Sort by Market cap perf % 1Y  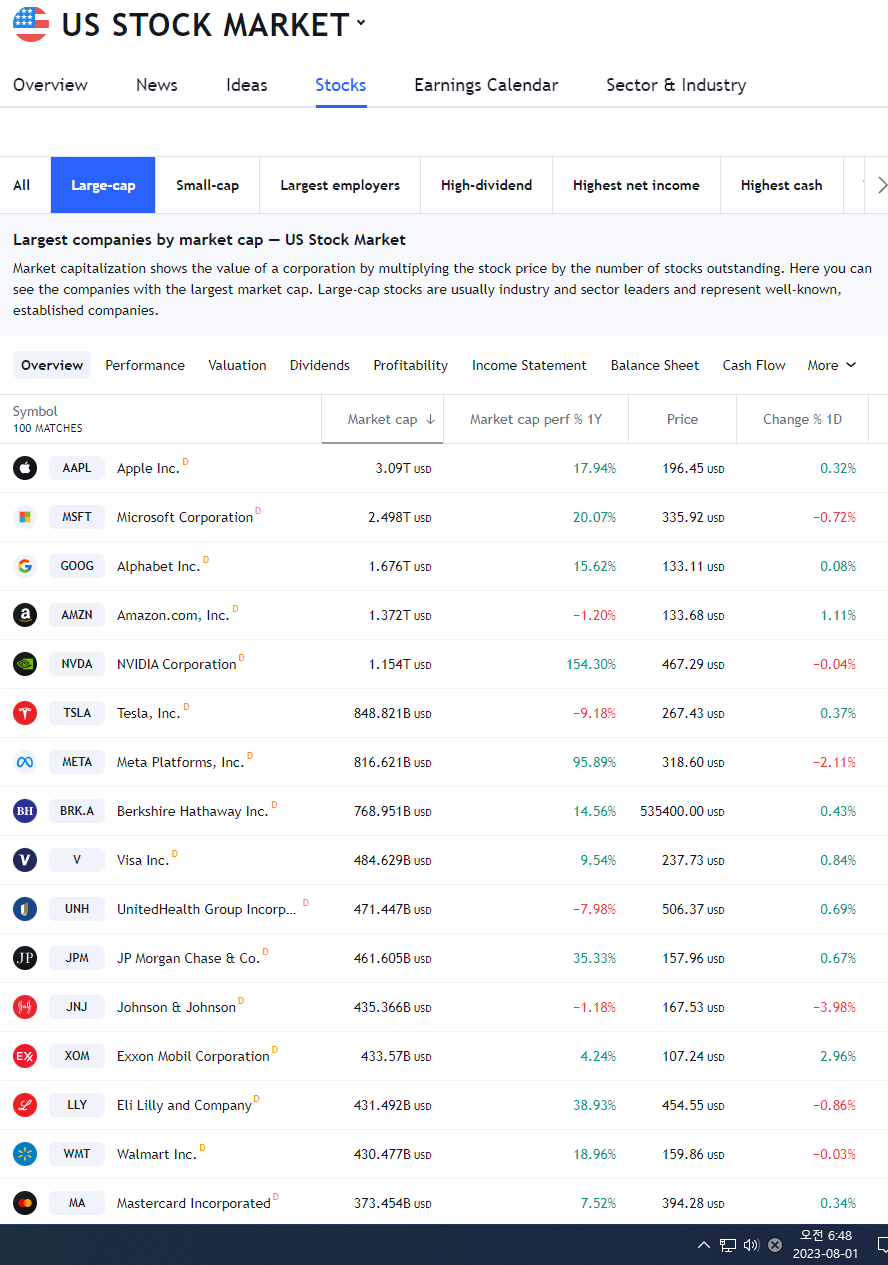click(536, 419)
